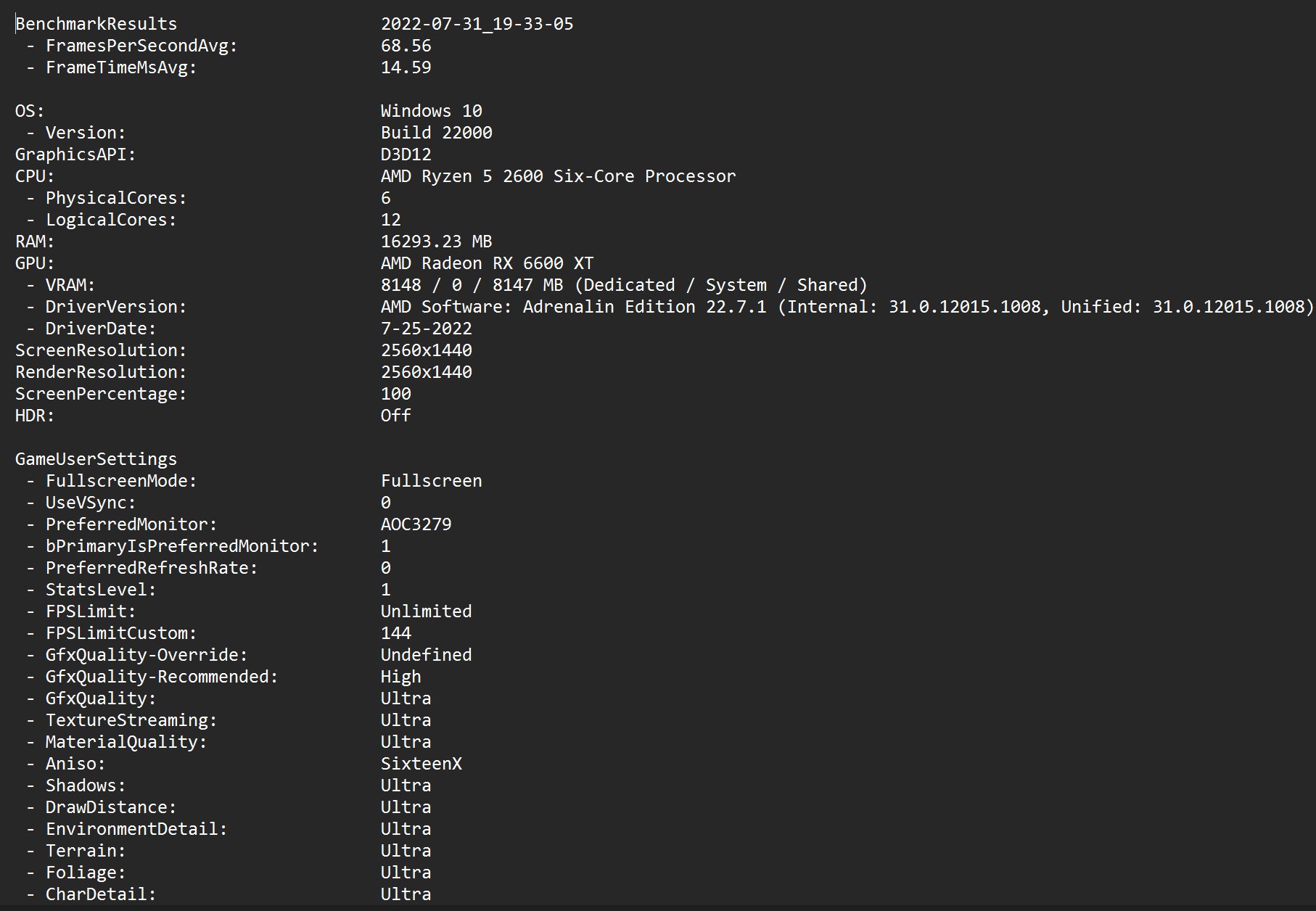
Task: Click the VRAM dedicated/system/shared value line
Action: tap(624, 285)
